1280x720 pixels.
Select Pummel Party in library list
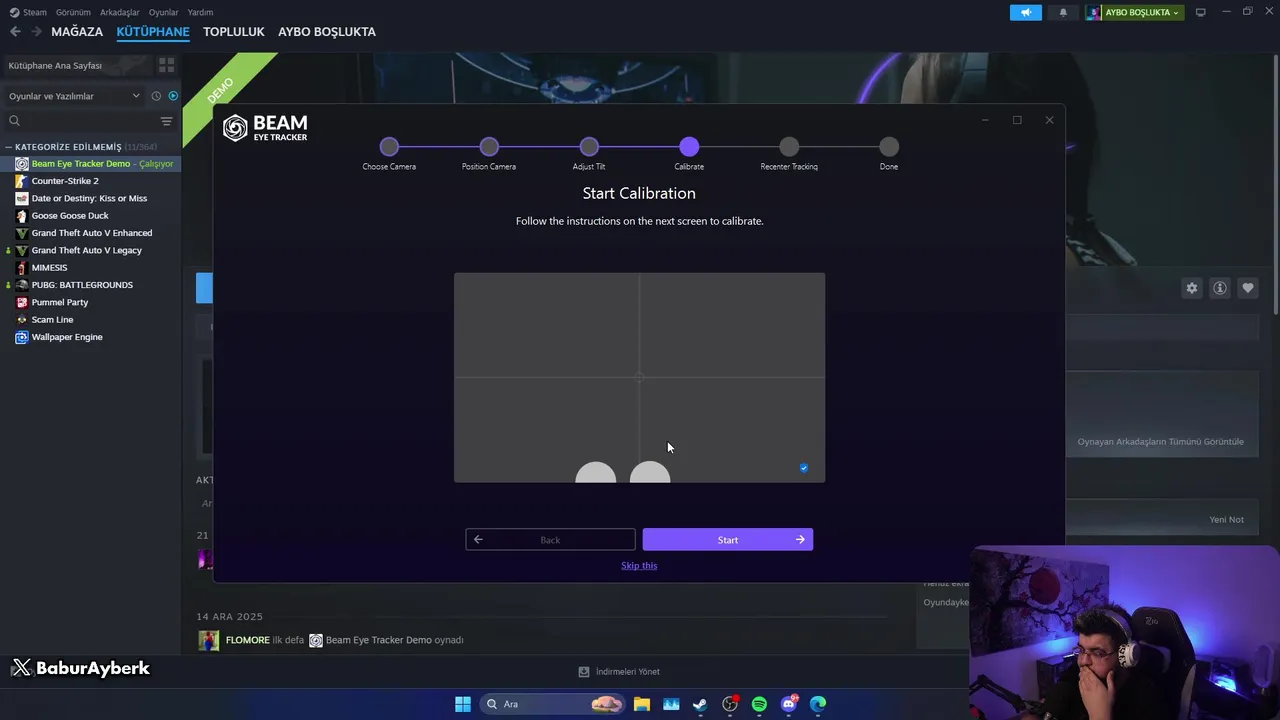[60, 302]
